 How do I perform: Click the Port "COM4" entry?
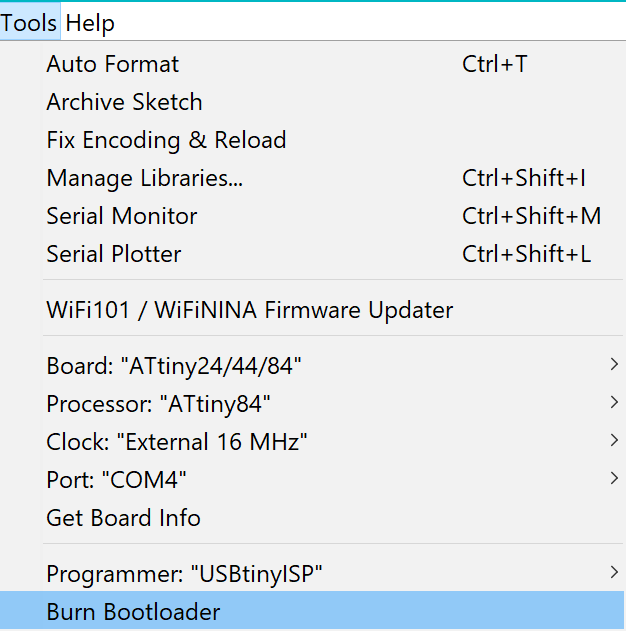pos(117,481)
